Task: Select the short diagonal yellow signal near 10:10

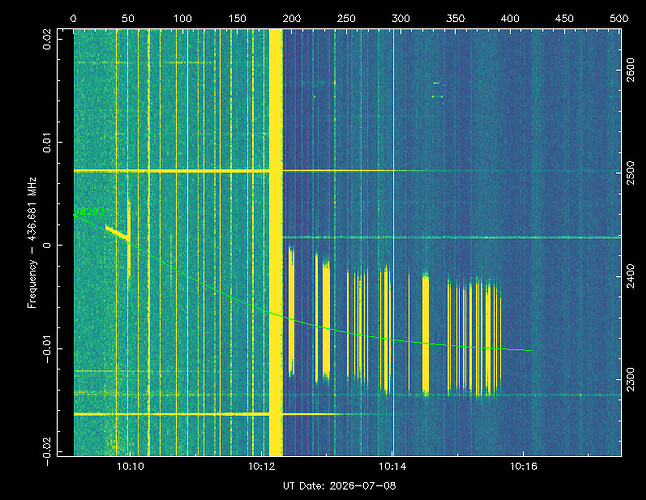Action: 117,233
